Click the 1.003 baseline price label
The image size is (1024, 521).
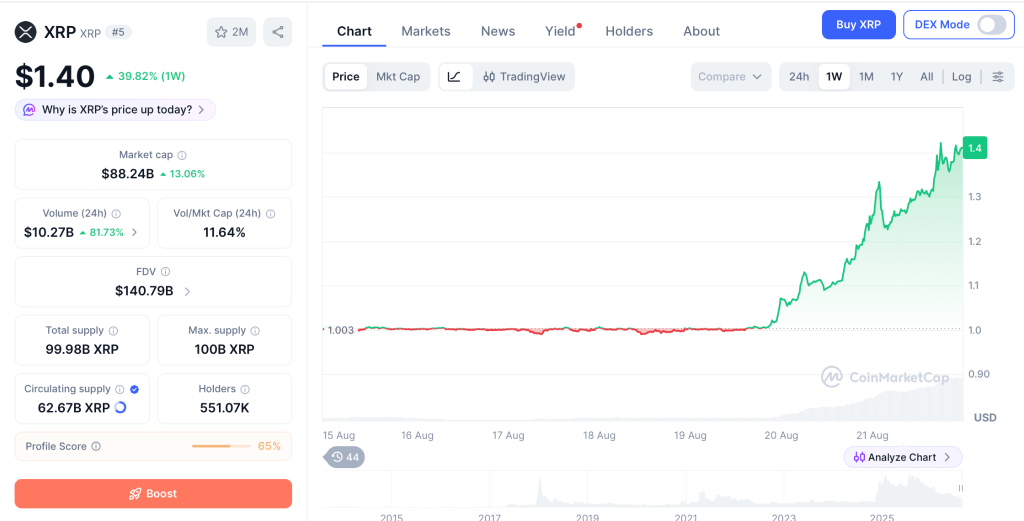coord(340,330)
